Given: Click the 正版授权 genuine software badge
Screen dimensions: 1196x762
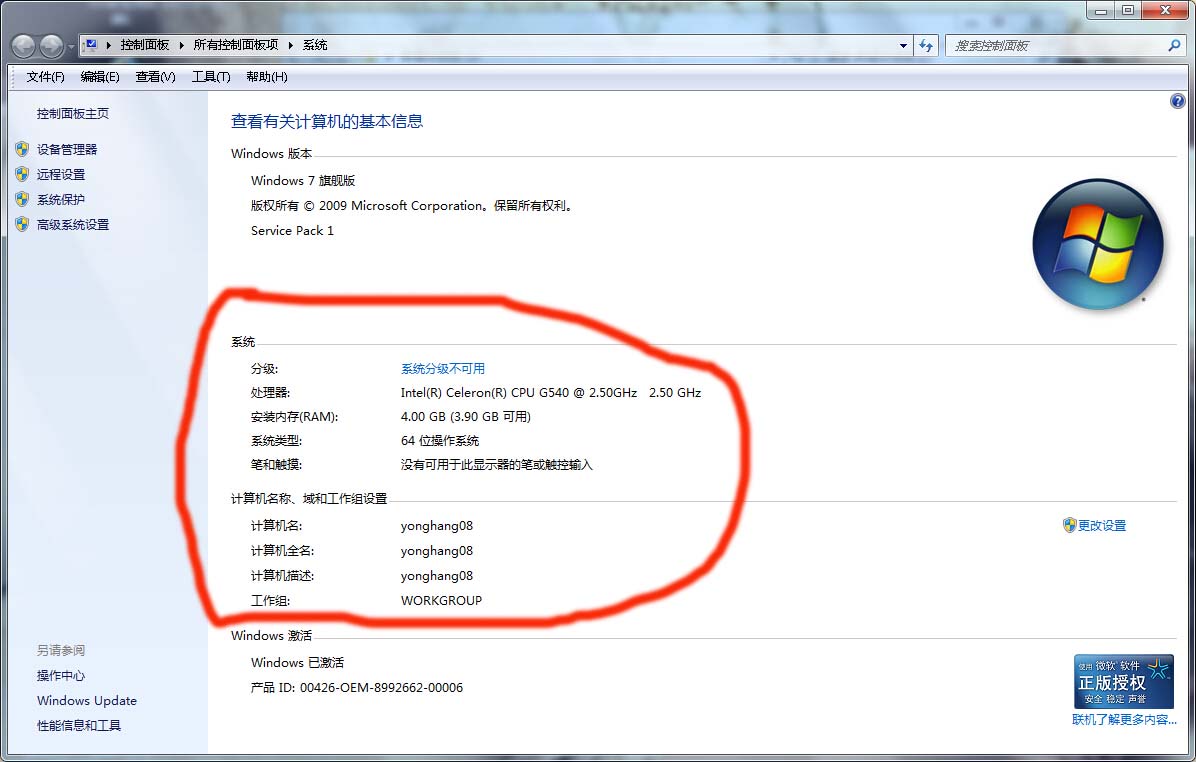Looking at the screenshot, I should [1124, 682].
